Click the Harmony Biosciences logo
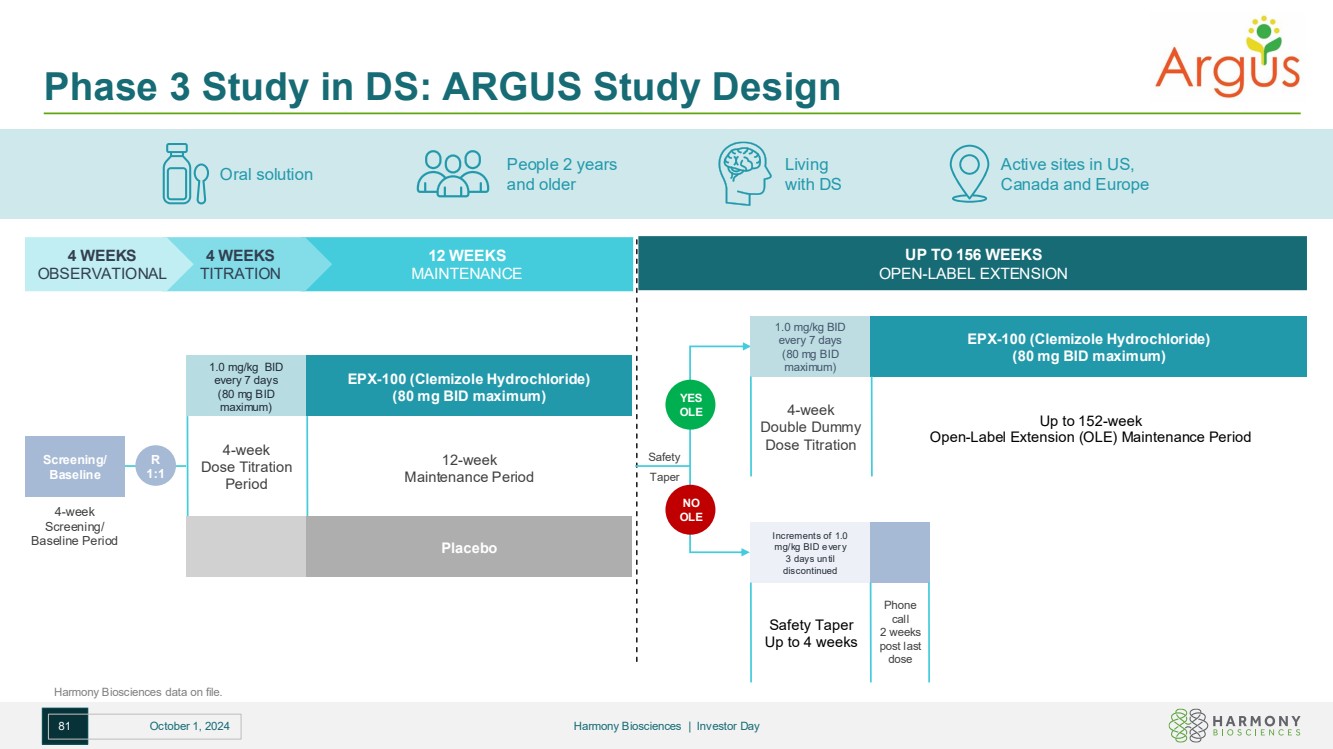Screen dimensions: 1333x749 pyautogui.click(x=1235, y=725)
